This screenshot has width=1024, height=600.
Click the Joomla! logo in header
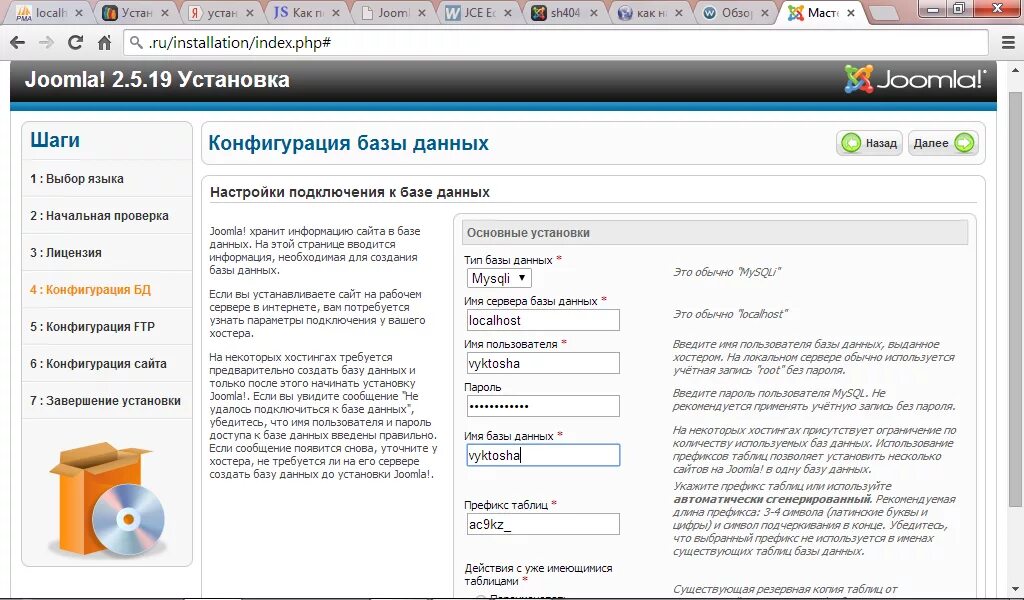point(914,79)
